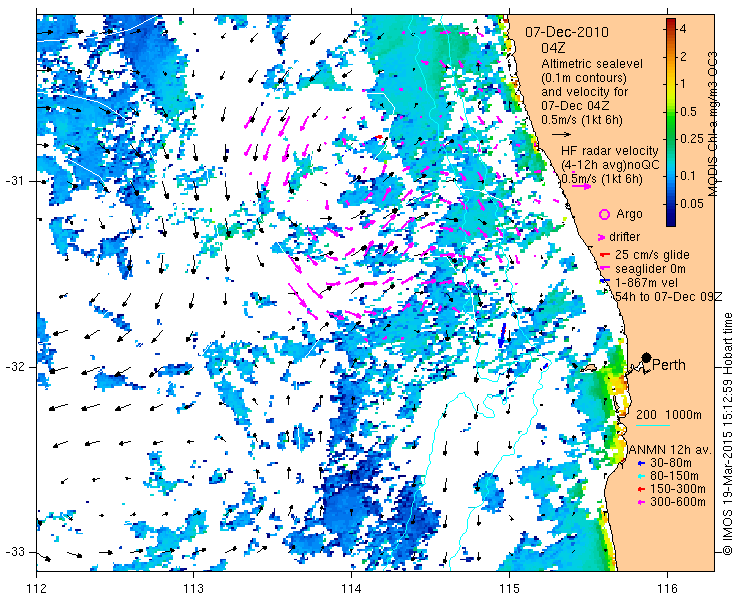Click the ANMN 12h av. heading
Screen dimensions: 740x600
[670, 449]
